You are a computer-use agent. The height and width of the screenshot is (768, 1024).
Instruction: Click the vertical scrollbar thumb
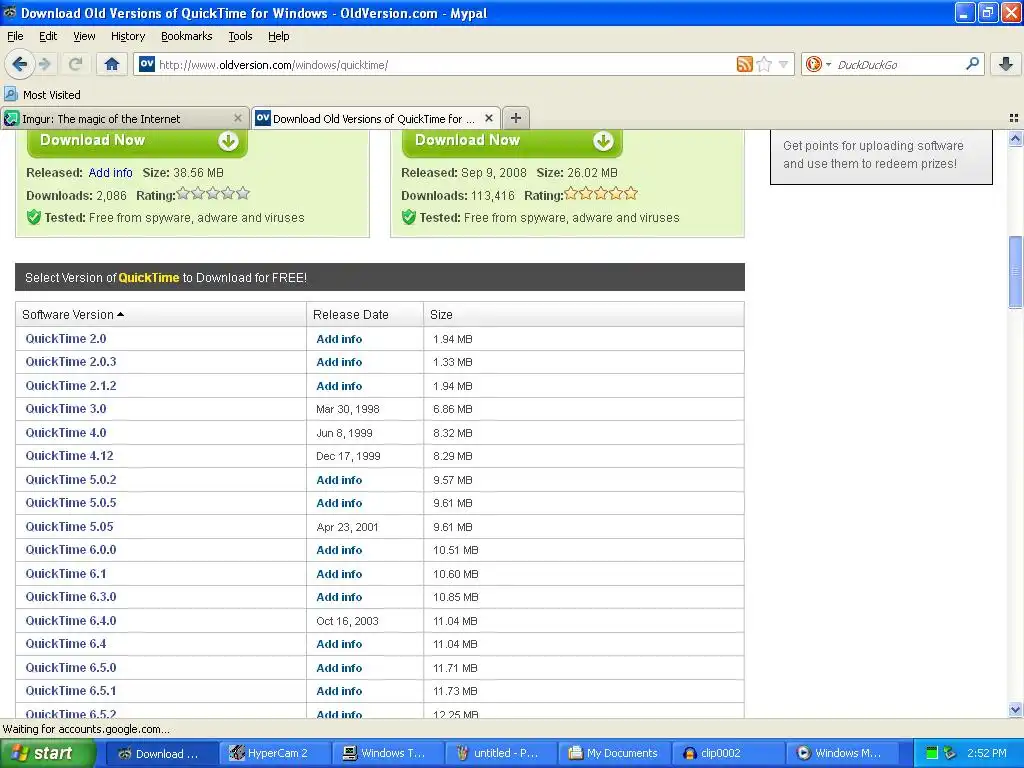click(x=1015, y=271)
